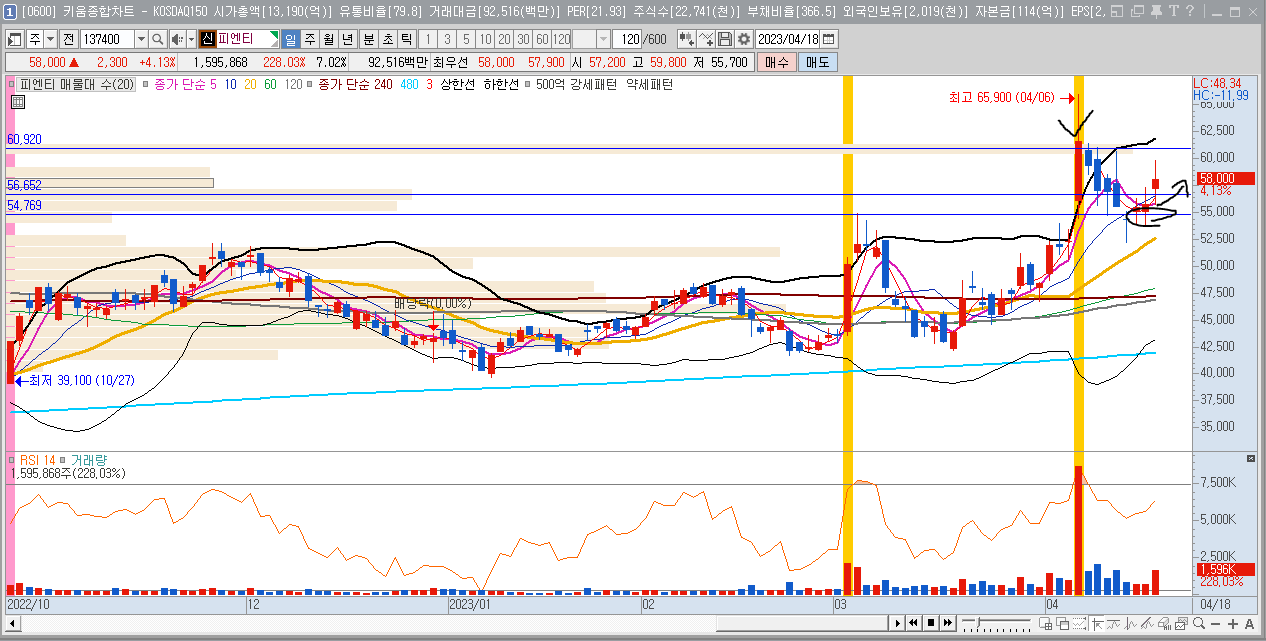The width and height of the screenshot is (1266, 641).
Task: Click the date field 2023/04/18
Action: tap(787, 39)
